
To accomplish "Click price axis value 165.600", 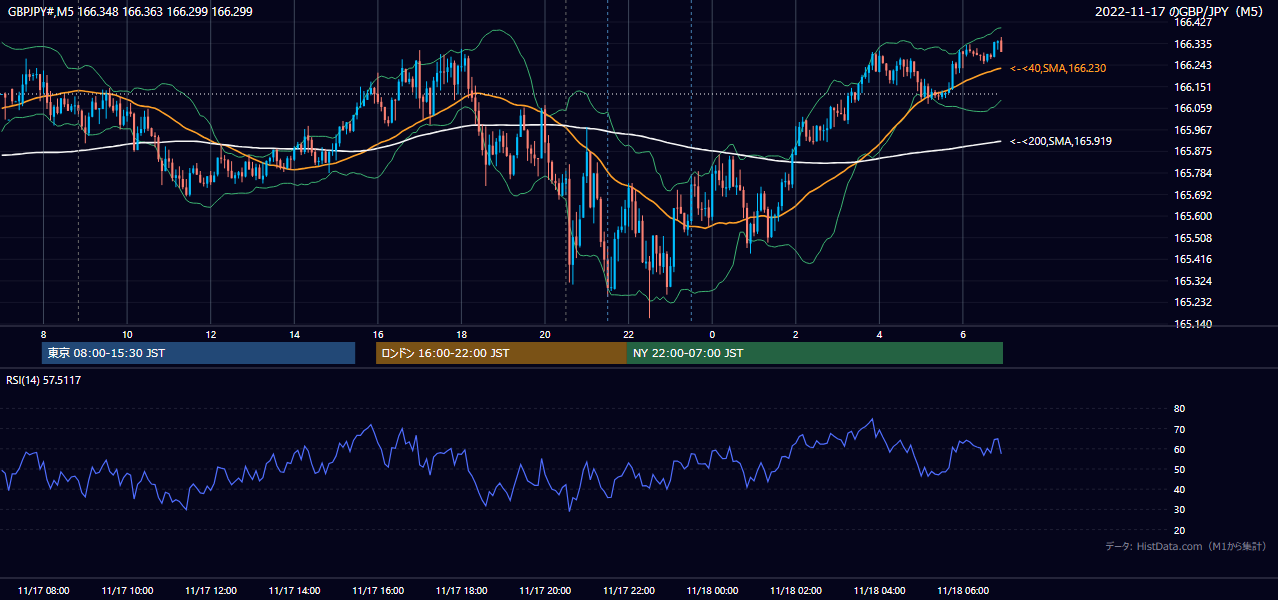I will (x=1193, y=216).
